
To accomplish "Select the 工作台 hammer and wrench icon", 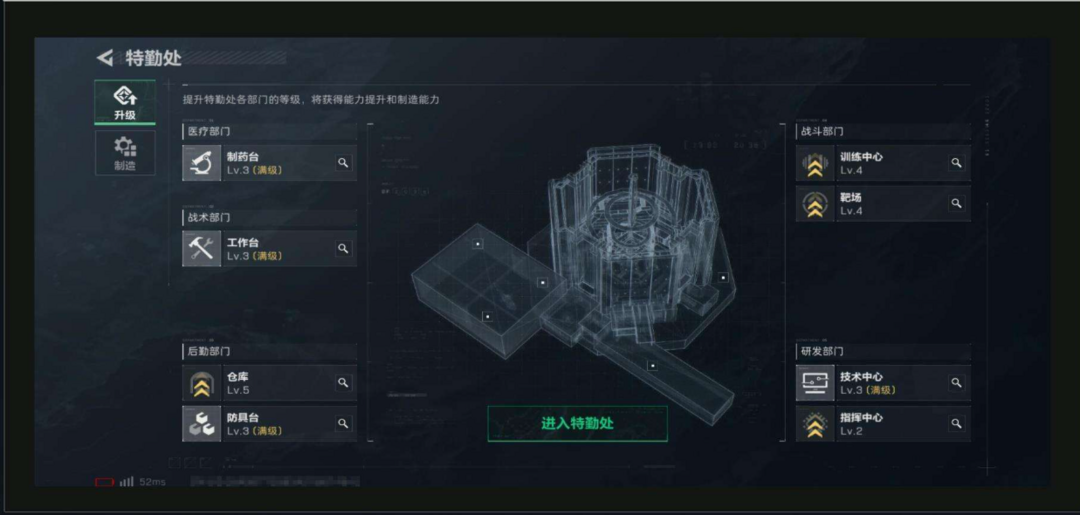I will (201, 249).
